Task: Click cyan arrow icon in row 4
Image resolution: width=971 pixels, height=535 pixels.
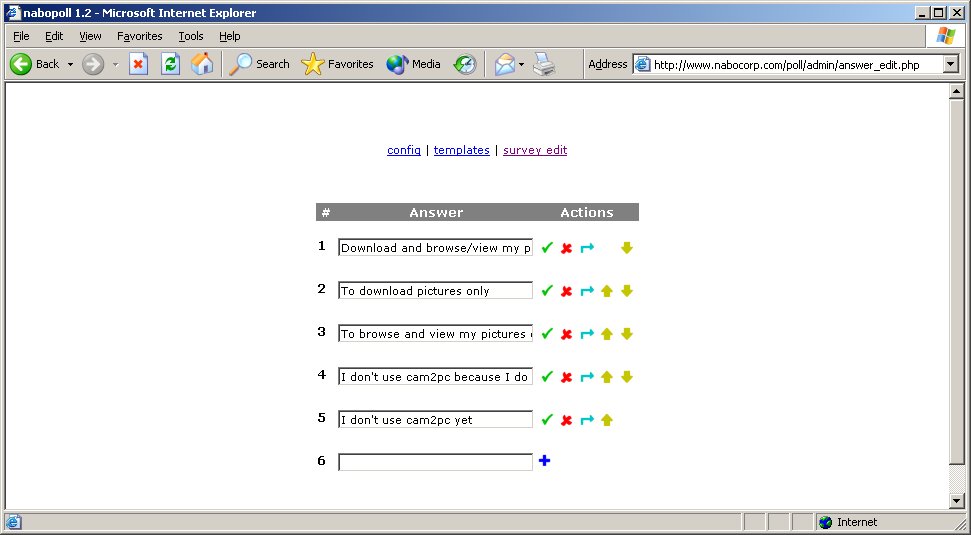Action: click(x=587, y=376)
